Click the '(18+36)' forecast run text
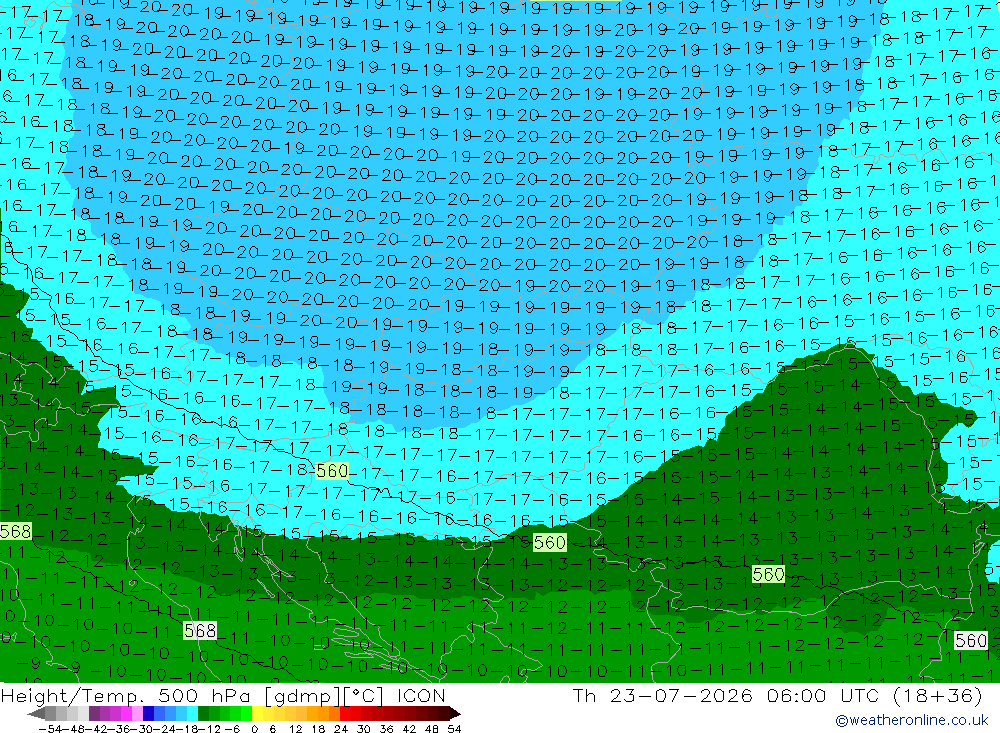This screenshot has width=1000, height=733. coord(938,695)
